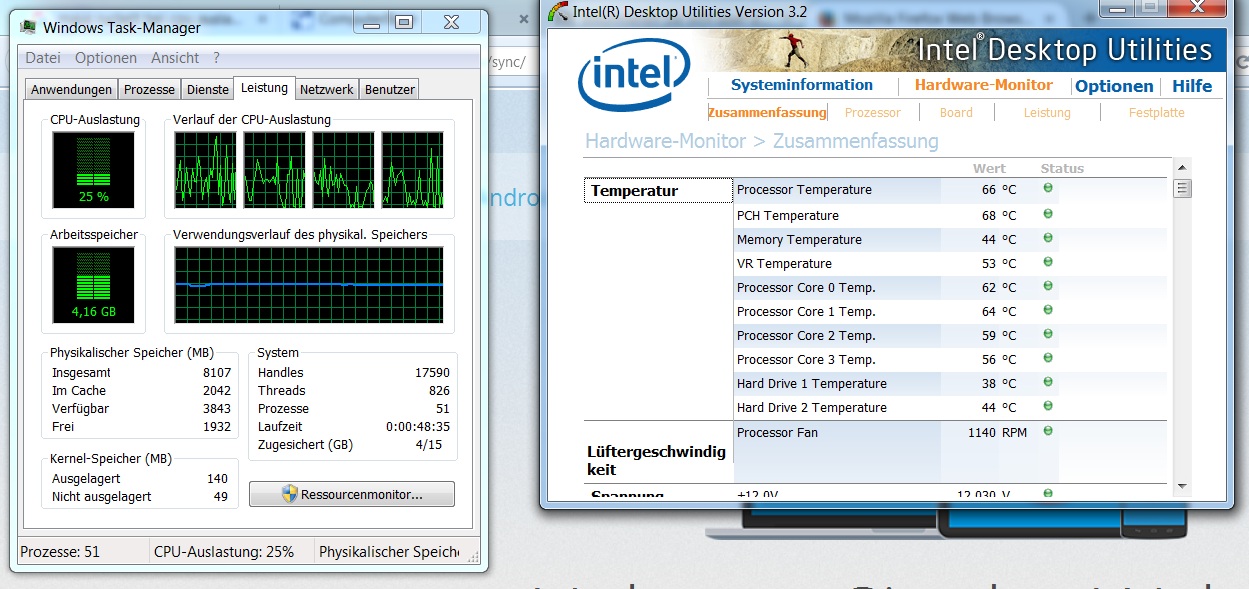1249x589 pixels.
Task: Click Processor Core 3 Temp. status indicator
Action: tap(1048, 358)
